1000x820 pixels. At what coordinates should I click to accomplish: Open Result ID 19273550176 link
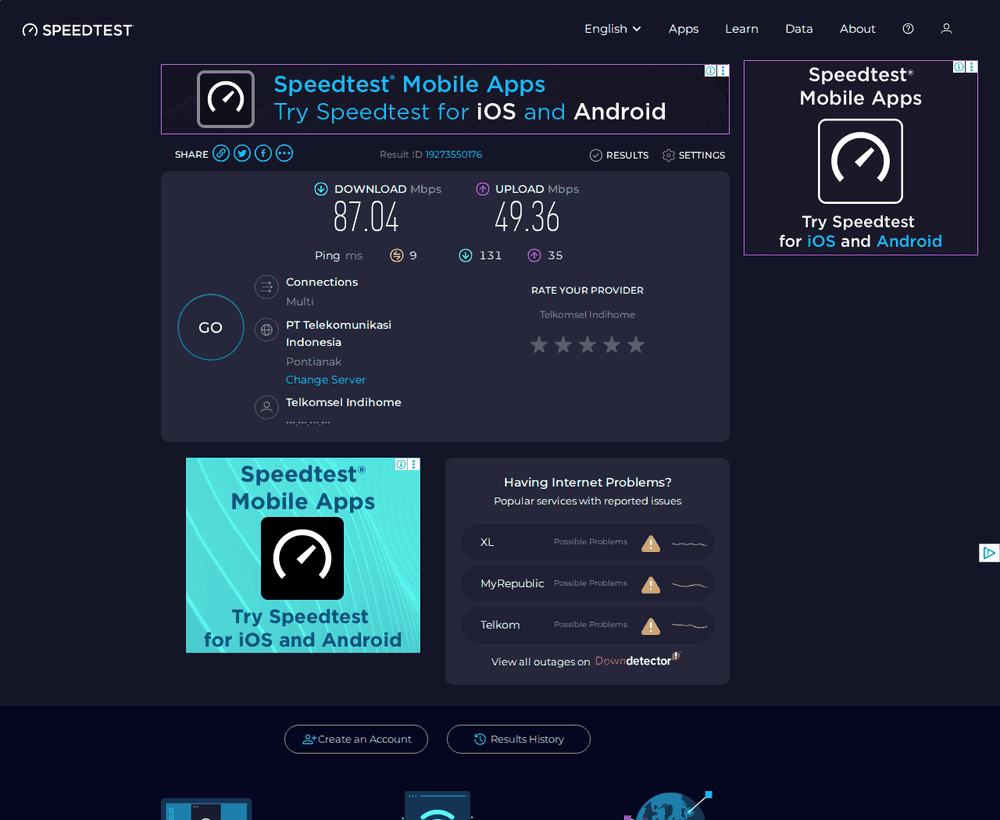(x=453, y=154)
